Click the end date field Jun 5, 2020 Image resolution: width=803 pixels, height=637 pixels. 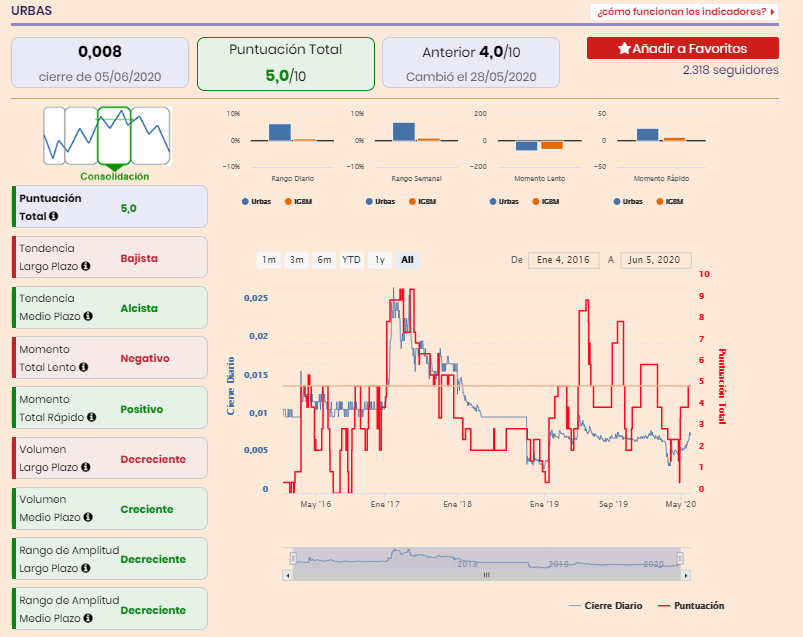655,260
